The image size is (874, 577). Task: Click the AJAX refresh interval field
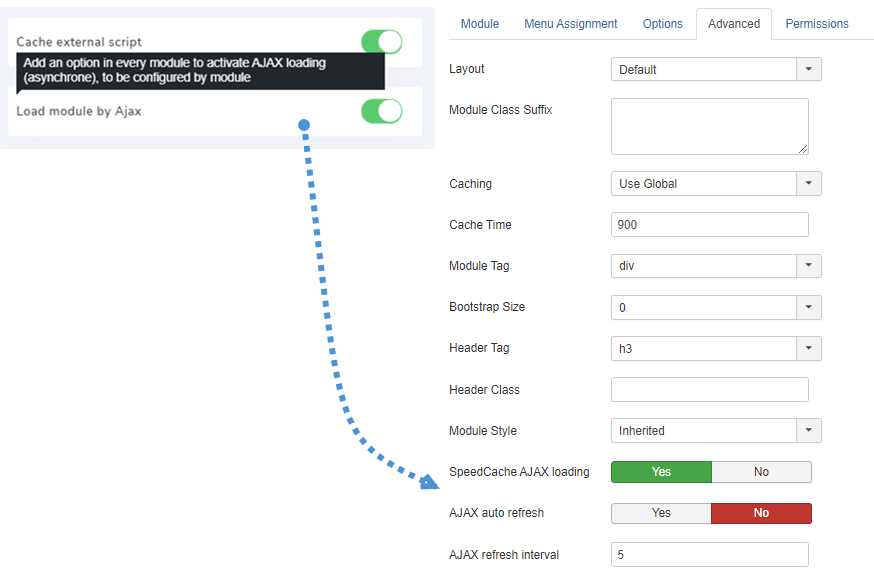coord(709,555)
